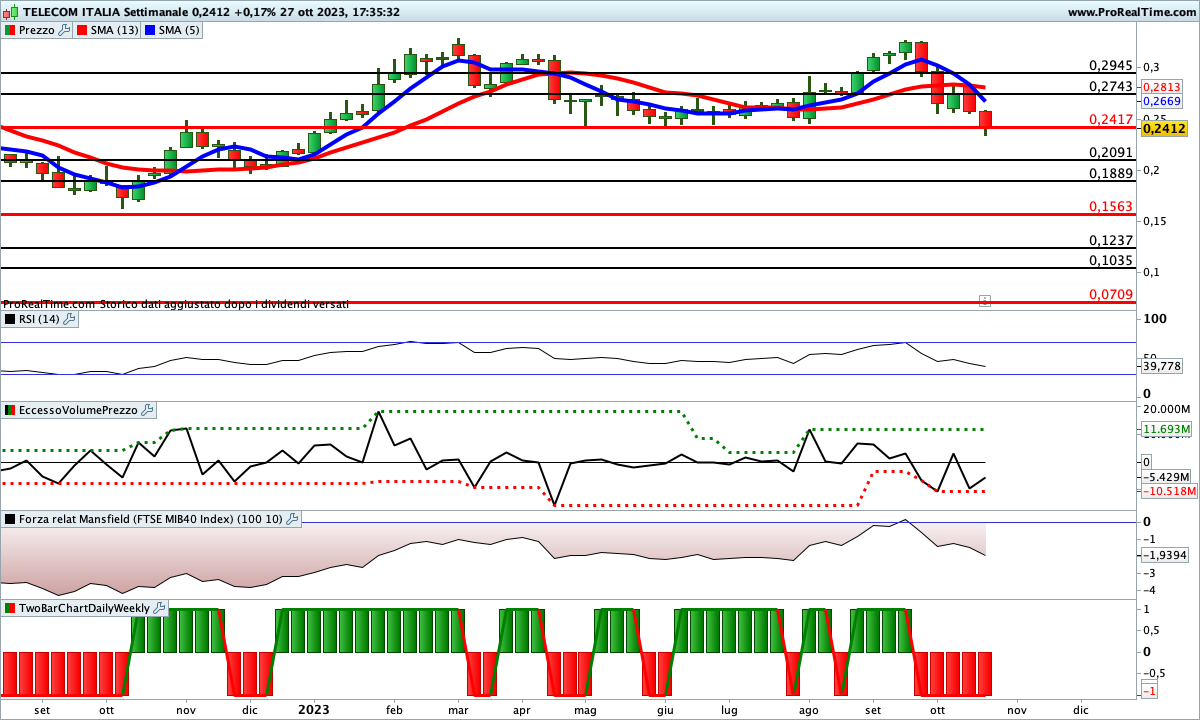Image resolution: width=1200 pixels, height=720 pixels.
Task: Open the www.ProRealTime.com link
Action: click(x=1131, y=12)
